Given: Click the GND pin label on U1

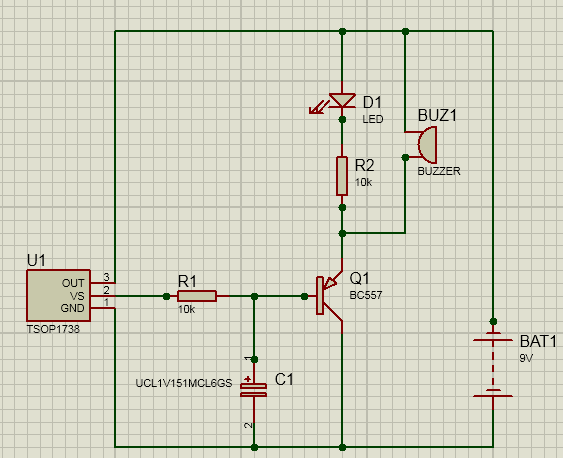Looking at the screenshot, I should pyautogui.click(x=73, y=308).
